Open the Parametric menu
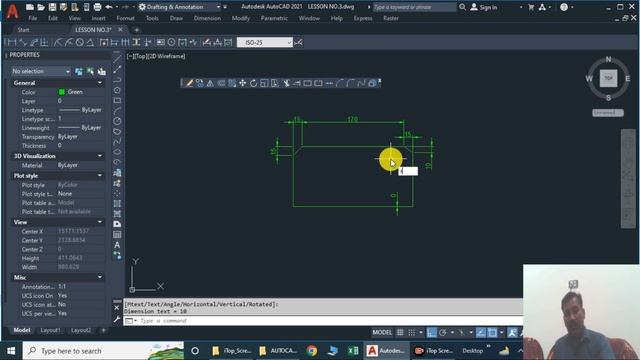 (x=274, y=18)
